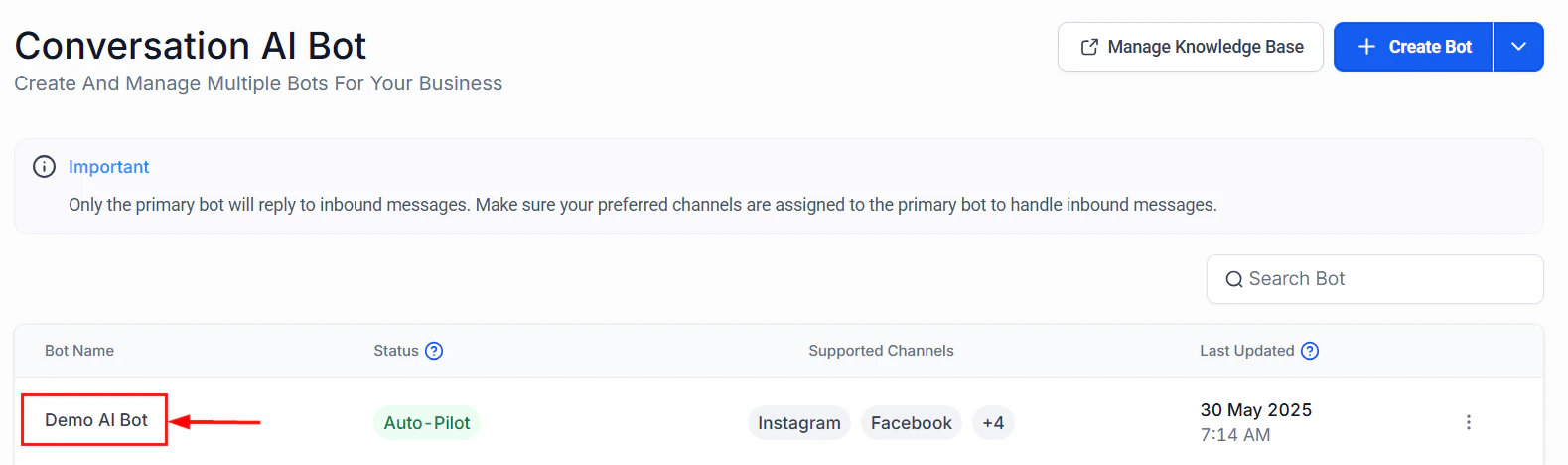
Task: Expand the +4 additional channels badge
Action: point(993,422)
